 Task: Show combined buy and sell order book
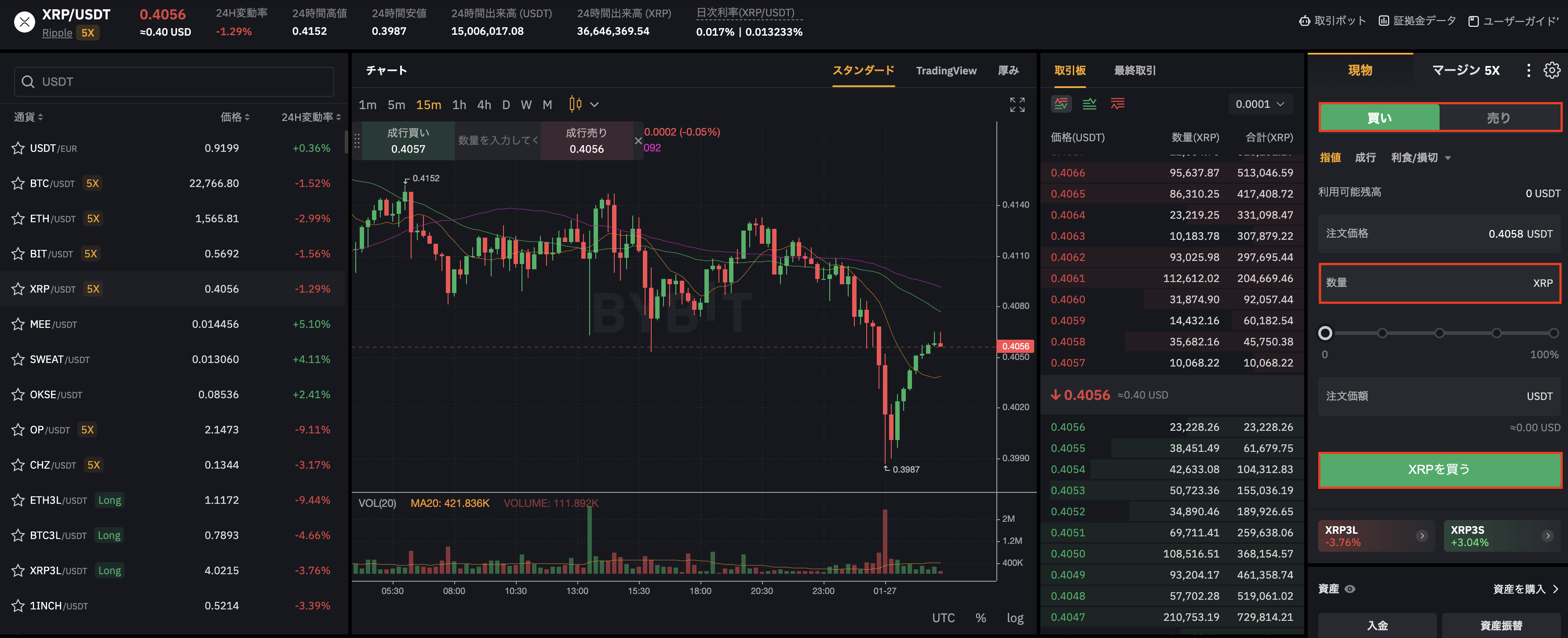pyautogui.click(x=1061, y=104)
